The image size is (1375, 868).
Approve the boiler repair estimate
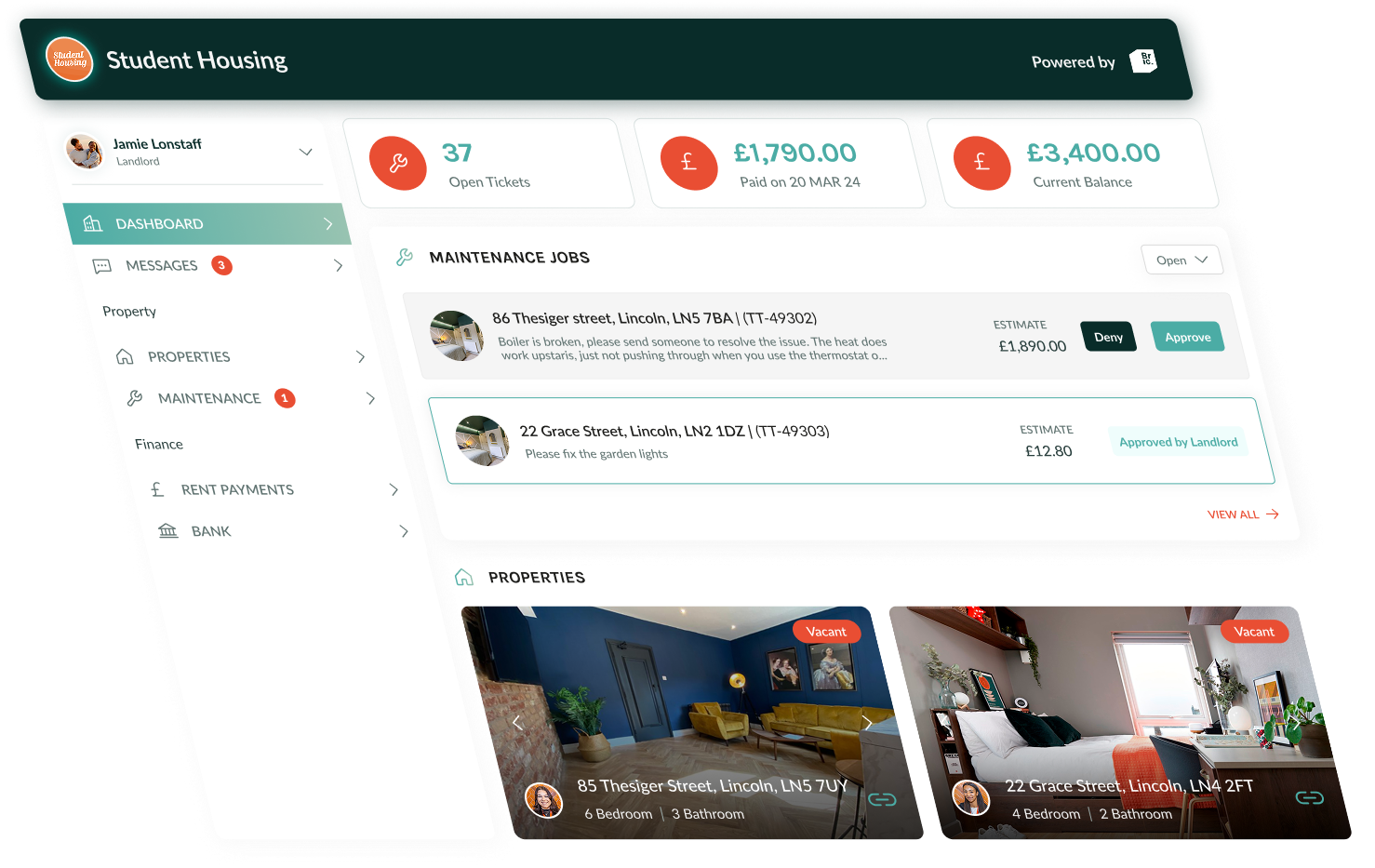pos(1187,336)
